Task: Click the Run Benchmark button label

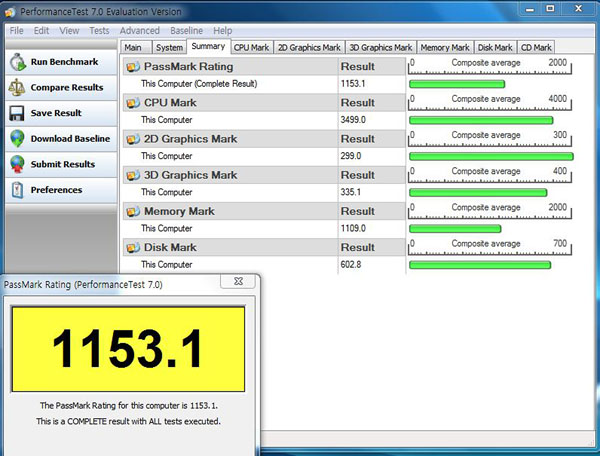Action: (x=64, y=62)
